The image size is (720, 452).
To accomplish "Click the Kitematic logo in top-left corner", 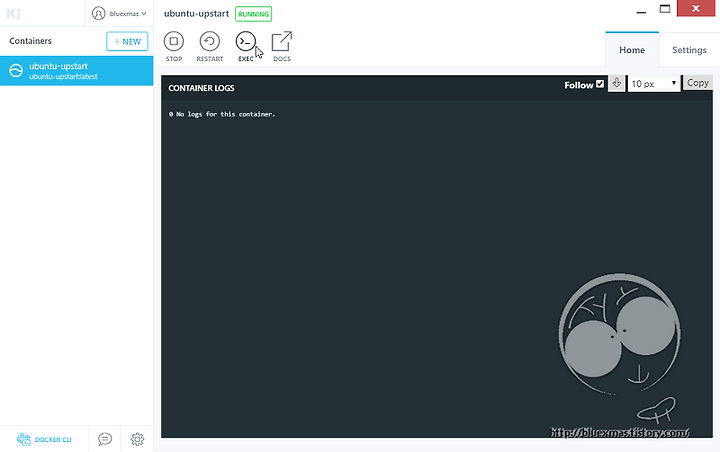I will point(13,13).
